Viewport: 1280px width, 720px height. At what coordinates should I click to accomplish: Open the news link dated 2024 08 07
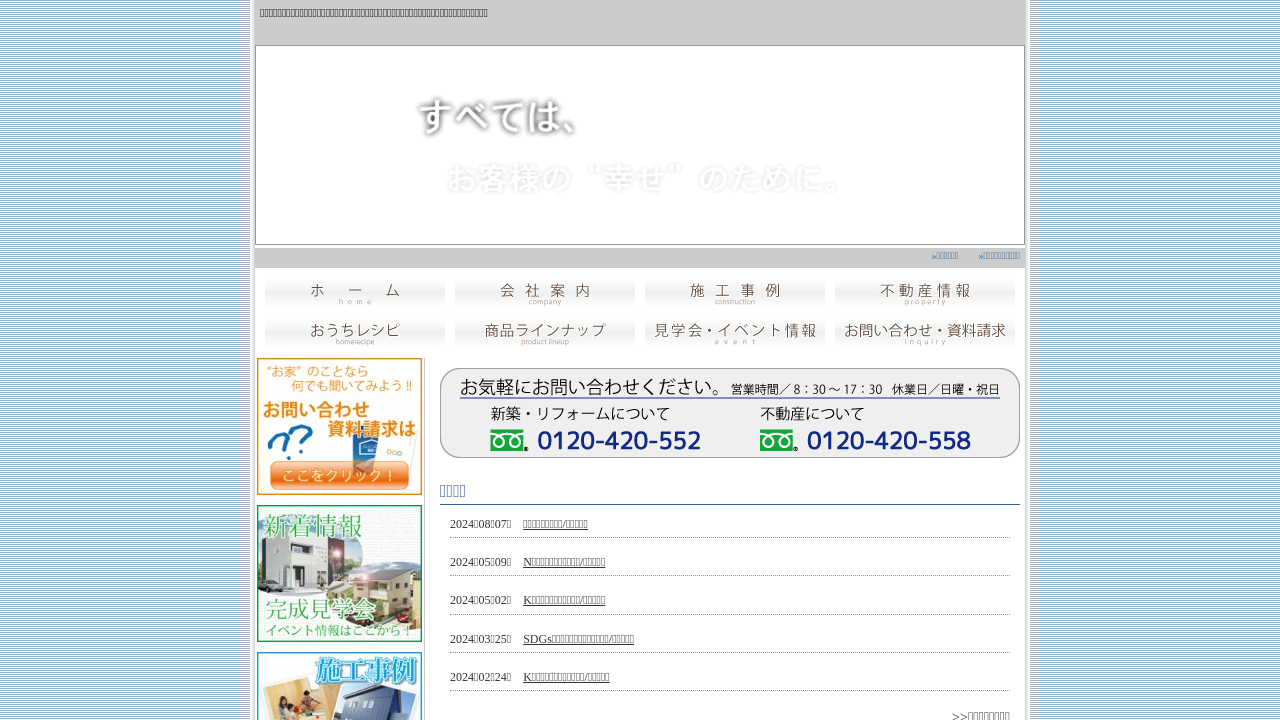(555, 524)
